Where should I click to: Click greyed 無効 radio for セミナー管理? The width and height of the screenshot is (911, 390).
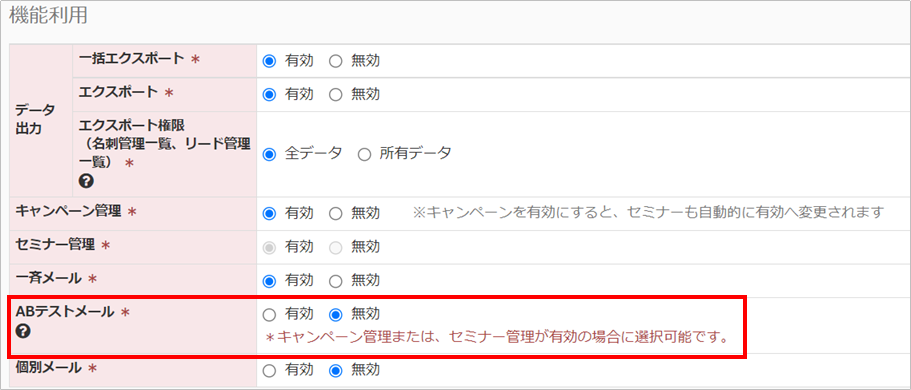coord(335,248)
